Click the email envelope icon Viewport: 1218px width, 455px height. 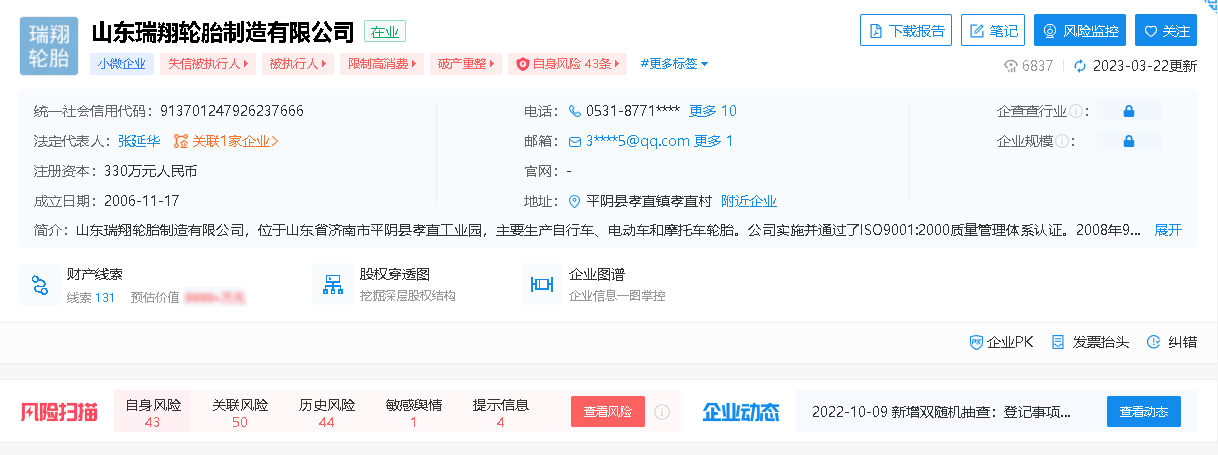(x=575, y=141)
